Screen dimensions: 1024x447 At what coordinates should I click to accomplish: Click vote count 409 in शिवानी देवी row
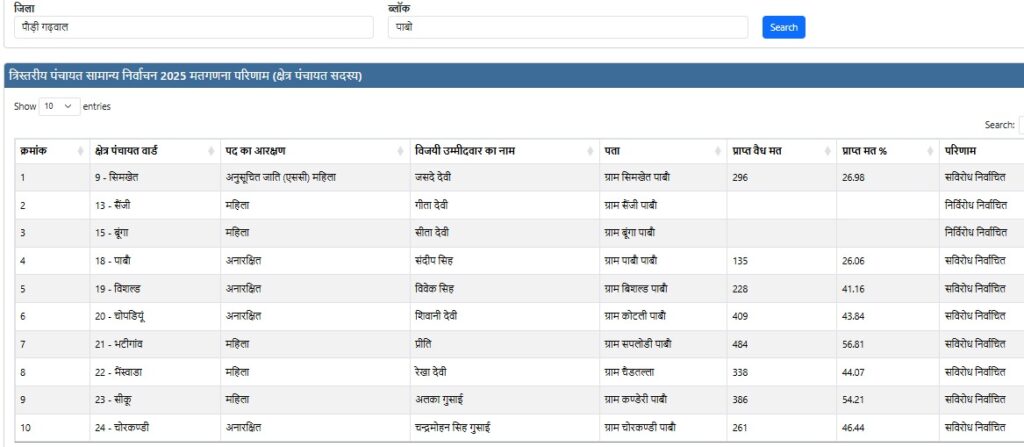click(741, 316)
